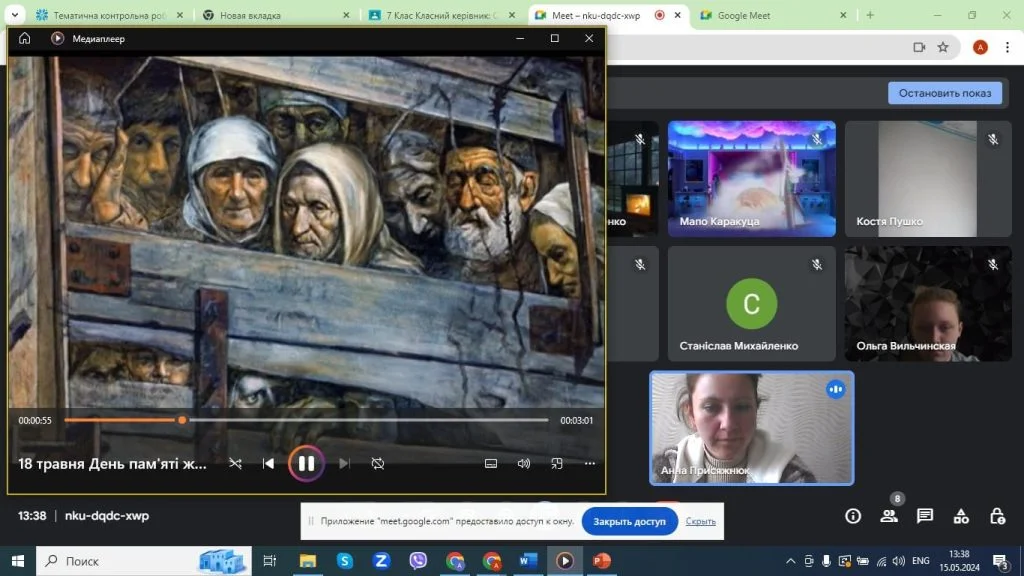Image resolution: width=1024 pixels, height=576 pixels.
Task: Open Skype from taskbar
Action: click(345, 561)
